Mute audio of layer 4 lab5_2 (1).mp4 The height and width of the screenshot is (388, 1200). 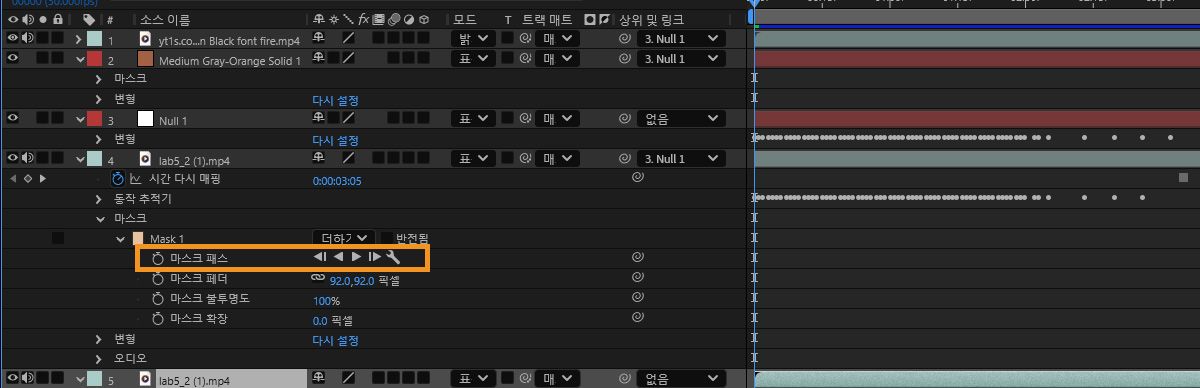27,158
